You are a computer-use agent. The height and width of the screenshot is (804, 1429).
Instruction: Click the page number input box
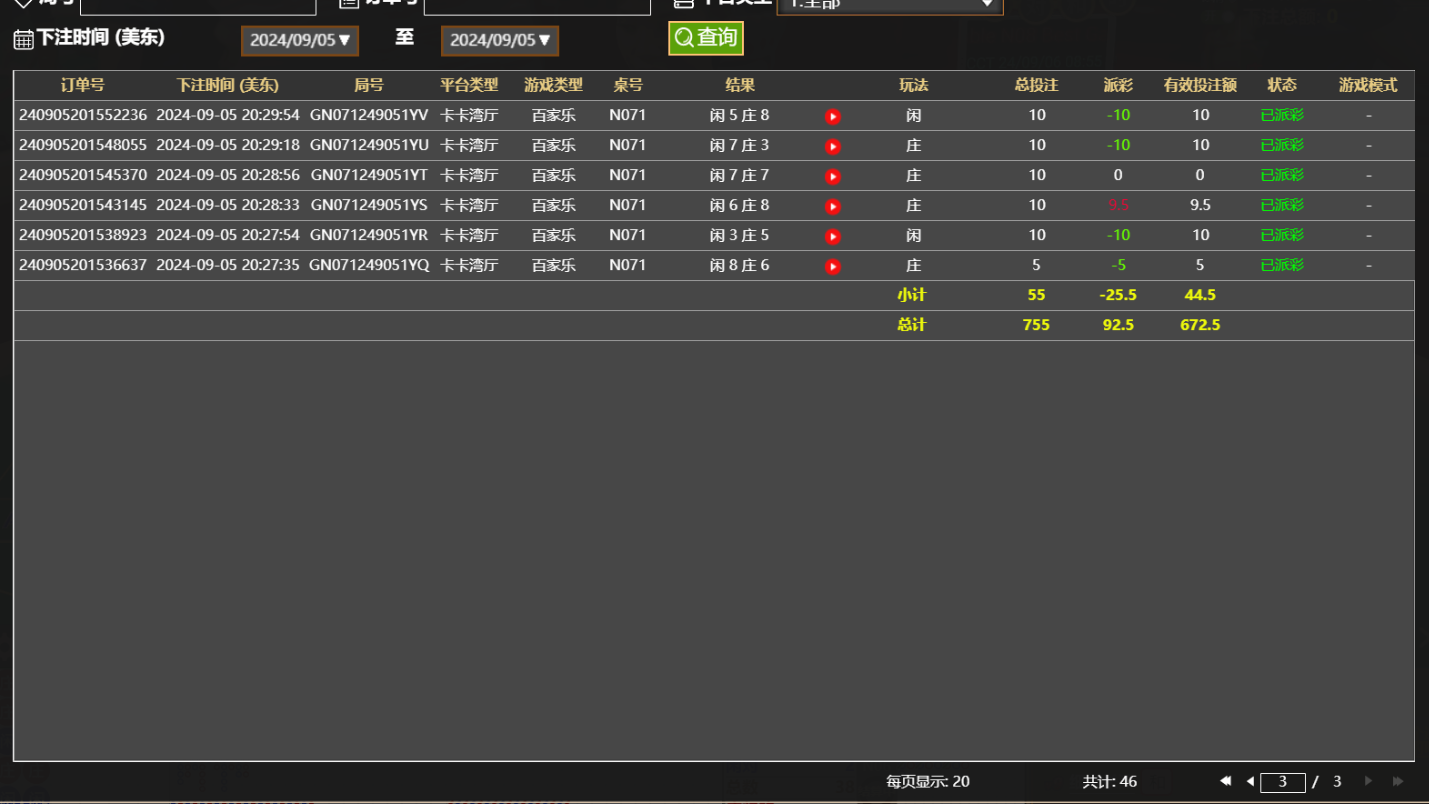pos(1282,782)
